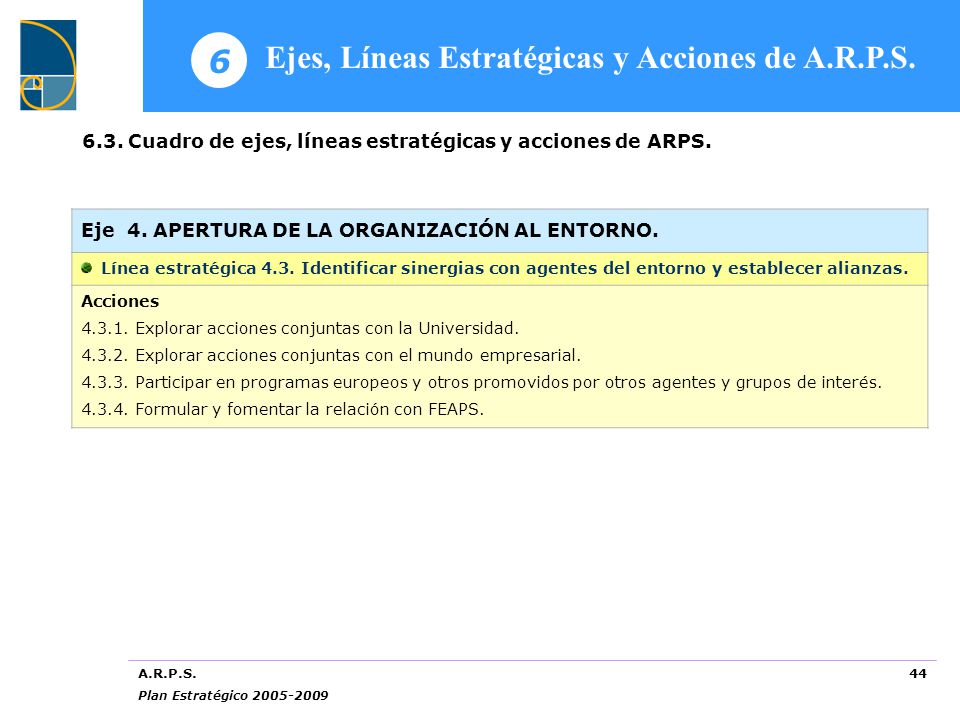Click the 'Acciones' label
The width and height of the screenshot is (960, 720).
point(120,301)
